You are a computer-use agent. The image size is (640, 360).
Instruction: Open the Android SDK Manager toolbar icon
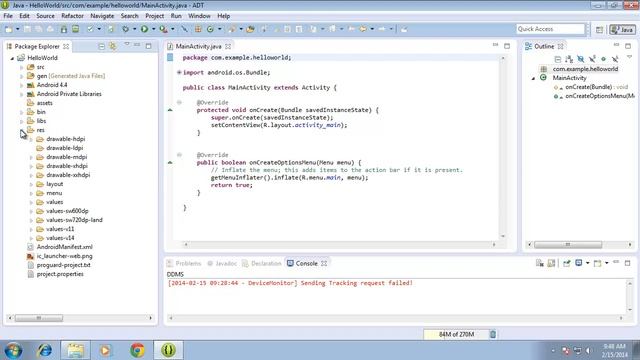(x=64, y=29)
